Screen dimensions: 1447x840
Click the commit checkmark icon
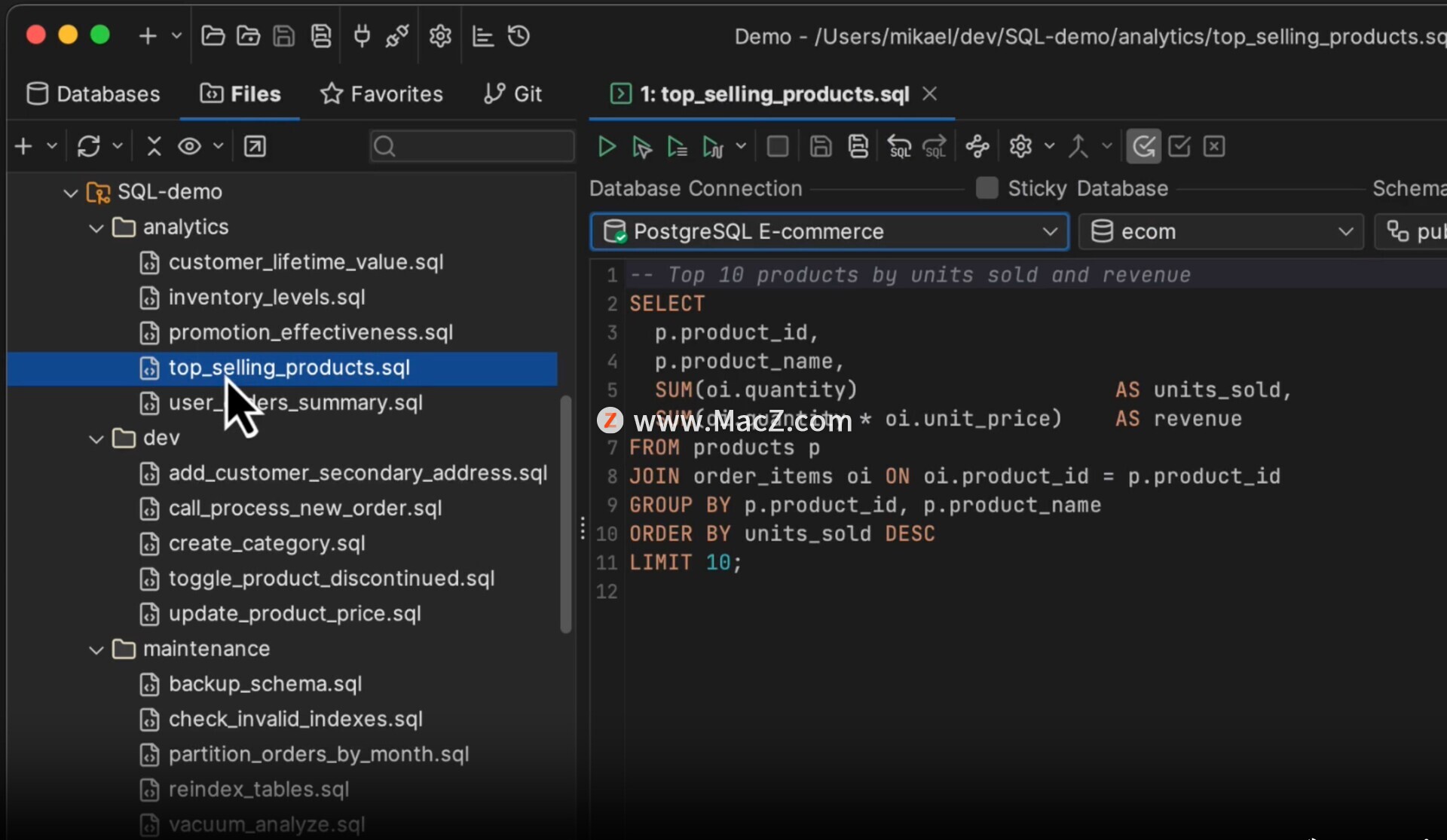tap(1179, 146)
